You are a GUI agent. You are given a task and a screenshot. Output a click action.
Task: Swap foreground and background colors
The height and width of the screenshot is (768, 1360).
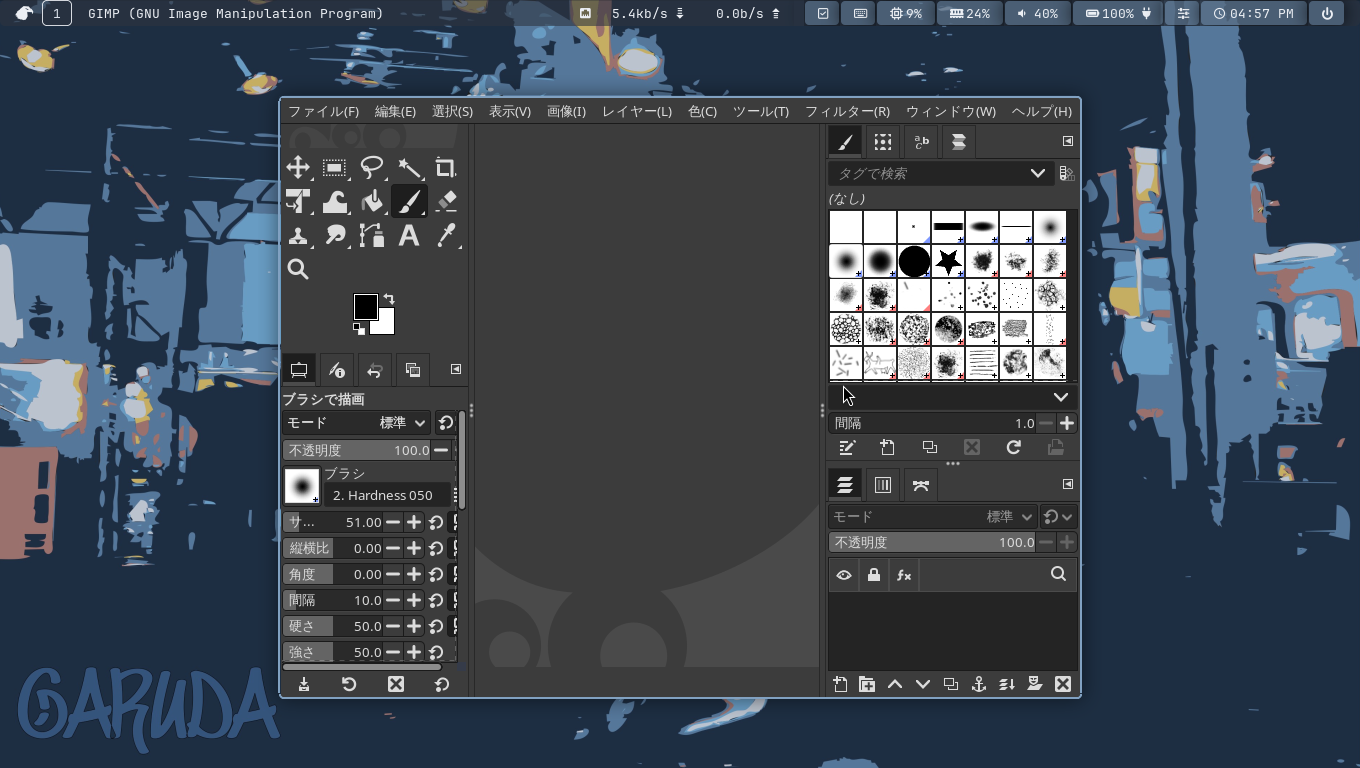tap(389, 299)
